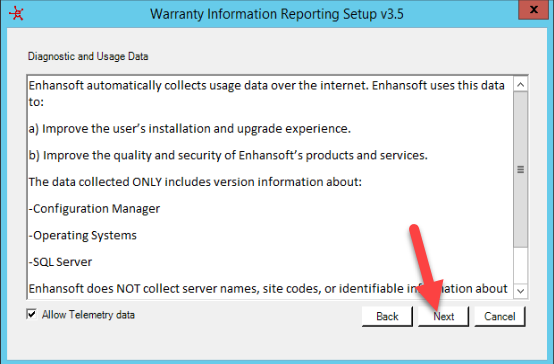Viewport: 554px width, 364px height.
Task: Go to the previous step with Back
Action: (x=387, y=316)
